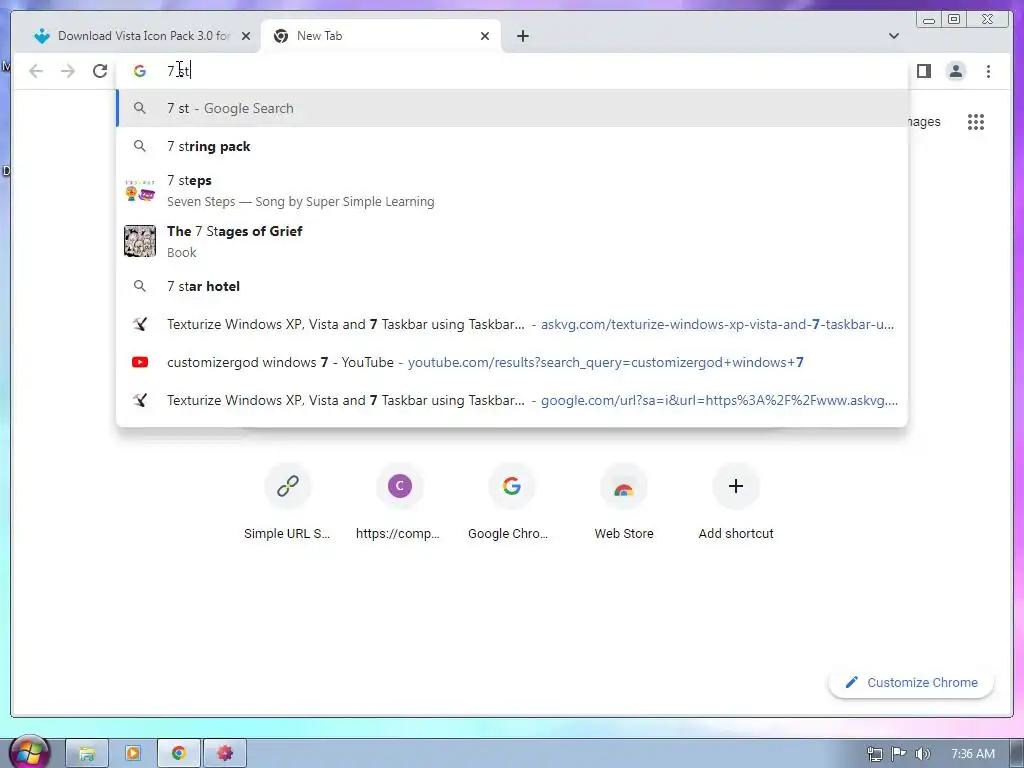Select '7 st - Google Search' suggestion

512,108
